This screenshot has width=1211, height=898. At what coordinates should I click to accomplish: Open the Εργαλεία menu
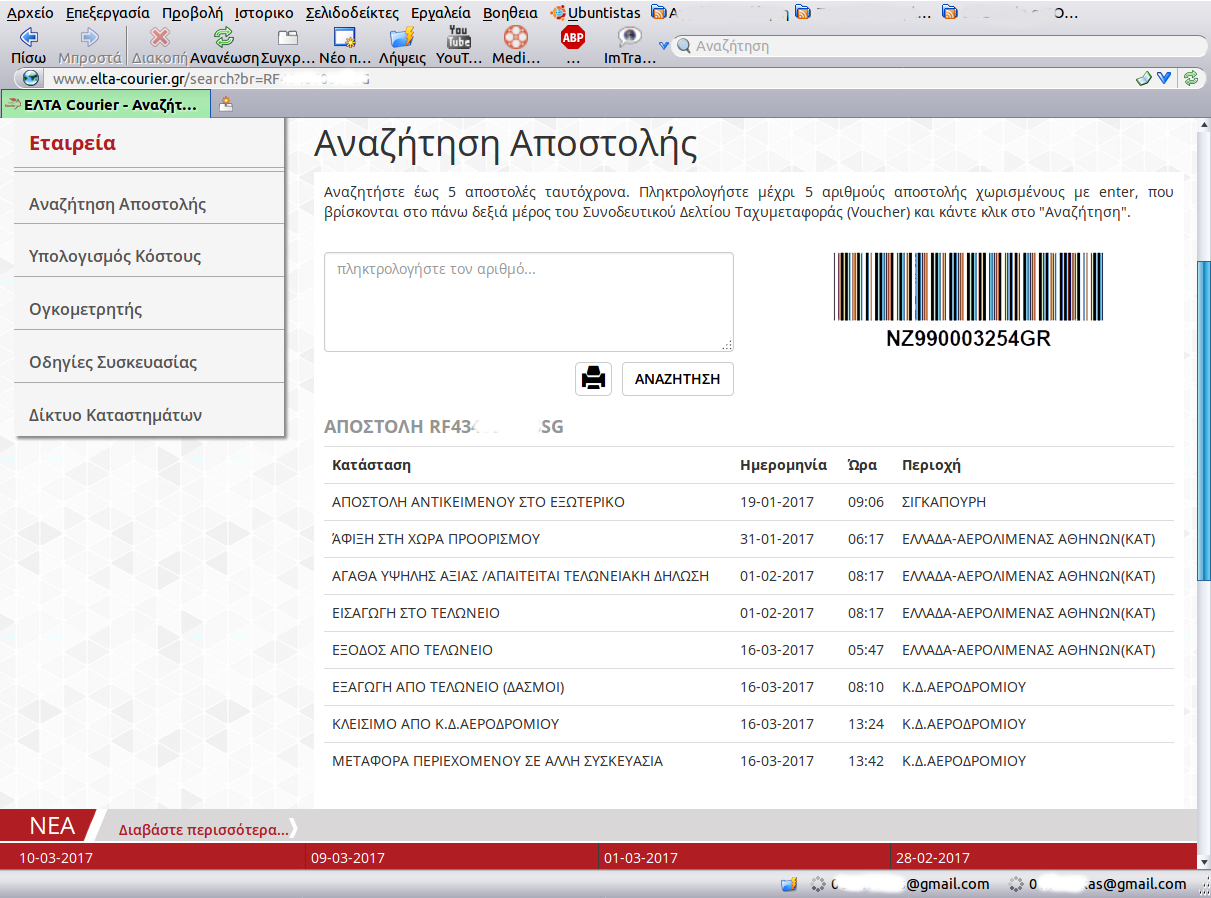point(440,13)
